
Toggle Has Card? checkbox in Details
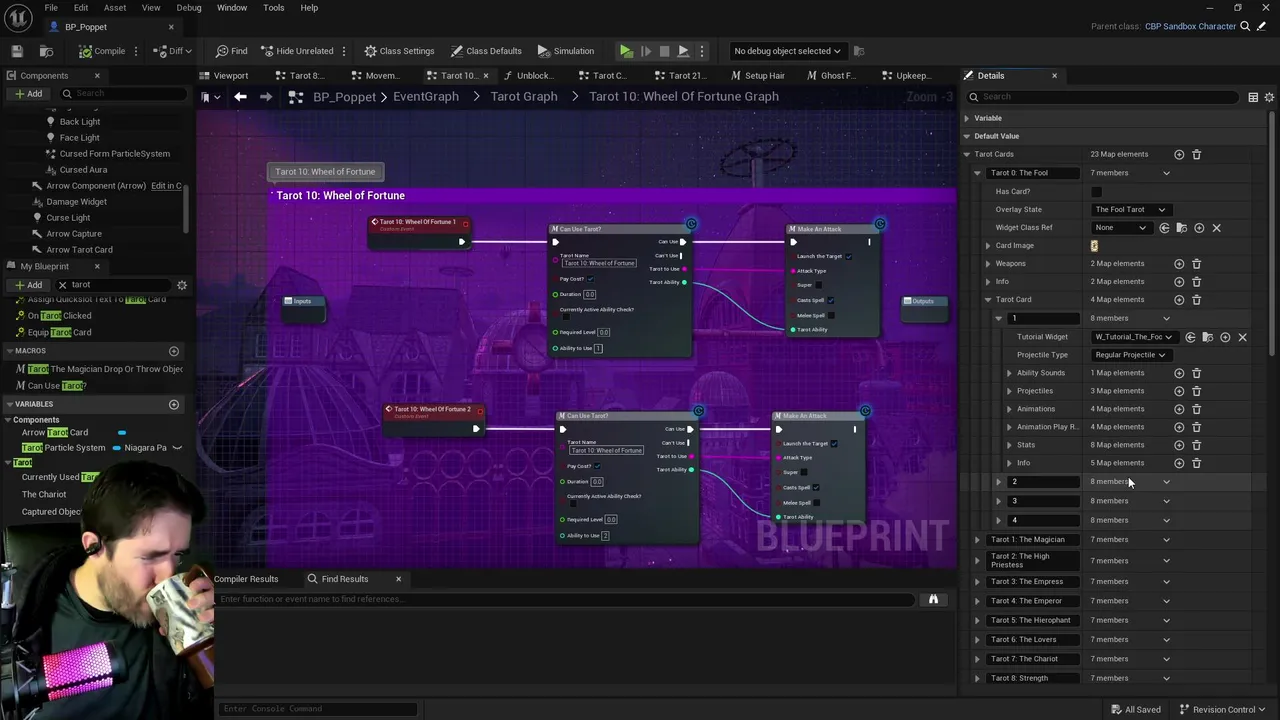pyautogui.click(x=1096, y=191)
